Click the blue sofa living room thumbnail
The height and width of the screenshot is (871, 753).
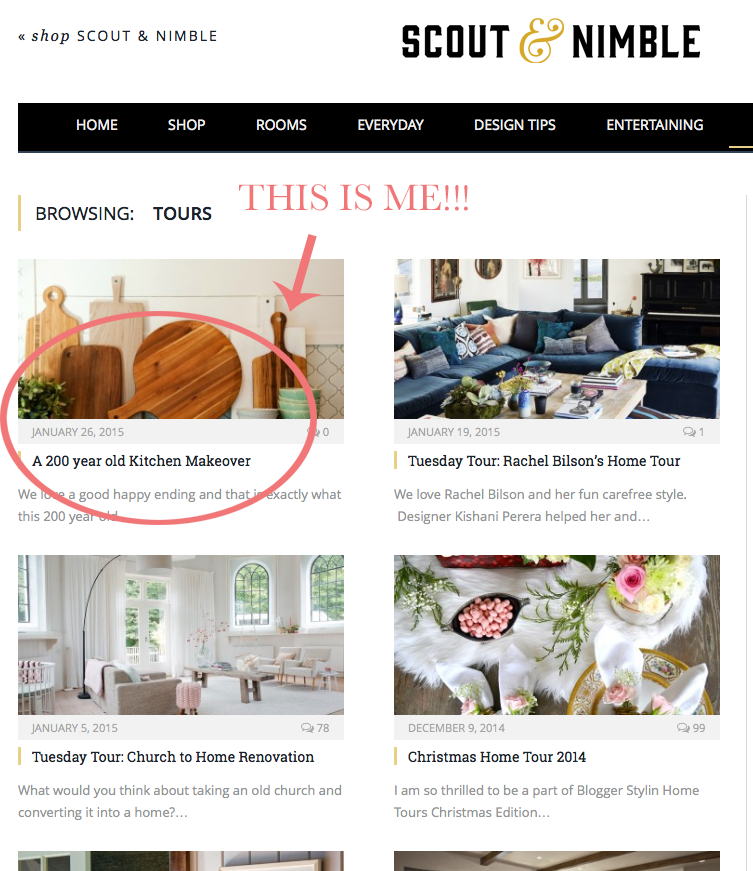tap(556, 339)
